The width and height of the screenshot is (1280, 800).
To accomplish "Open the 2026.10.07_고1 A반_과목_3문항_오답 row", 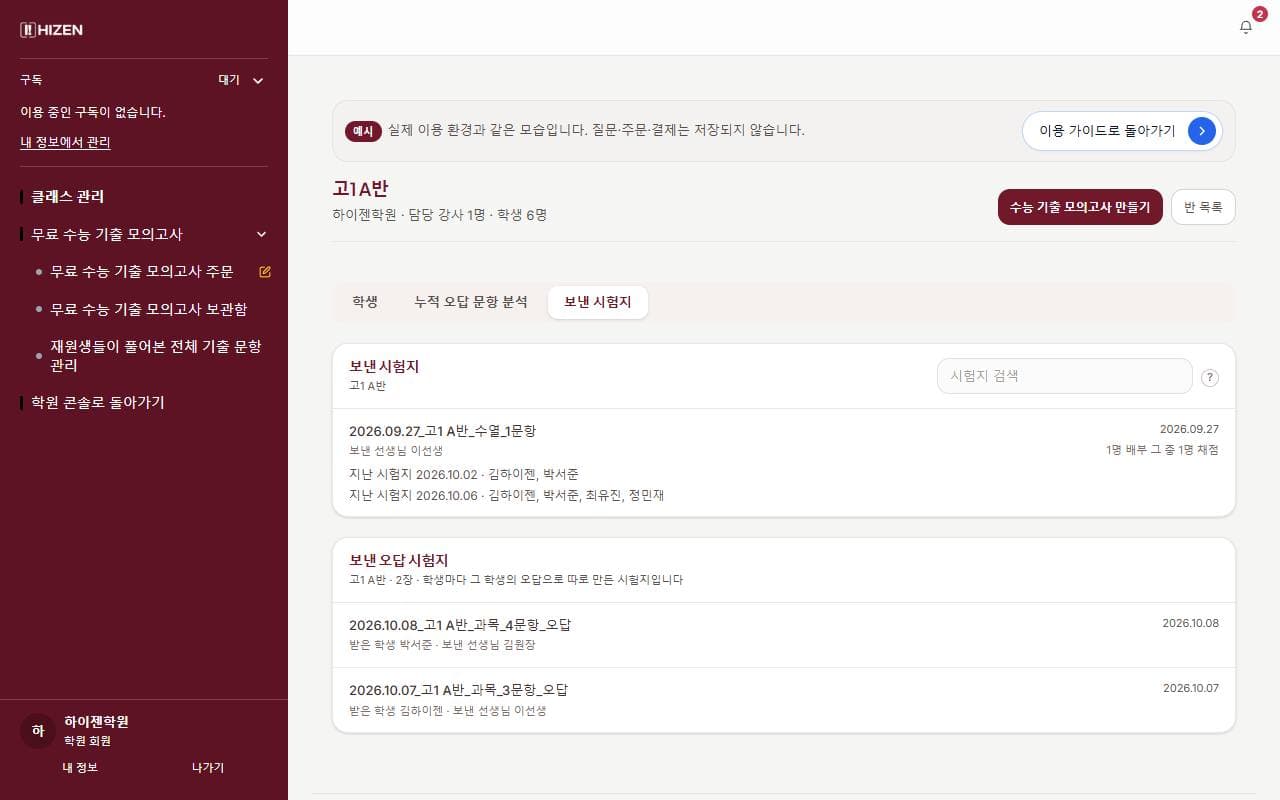I will pyautogui.click(x=784, y=700).
